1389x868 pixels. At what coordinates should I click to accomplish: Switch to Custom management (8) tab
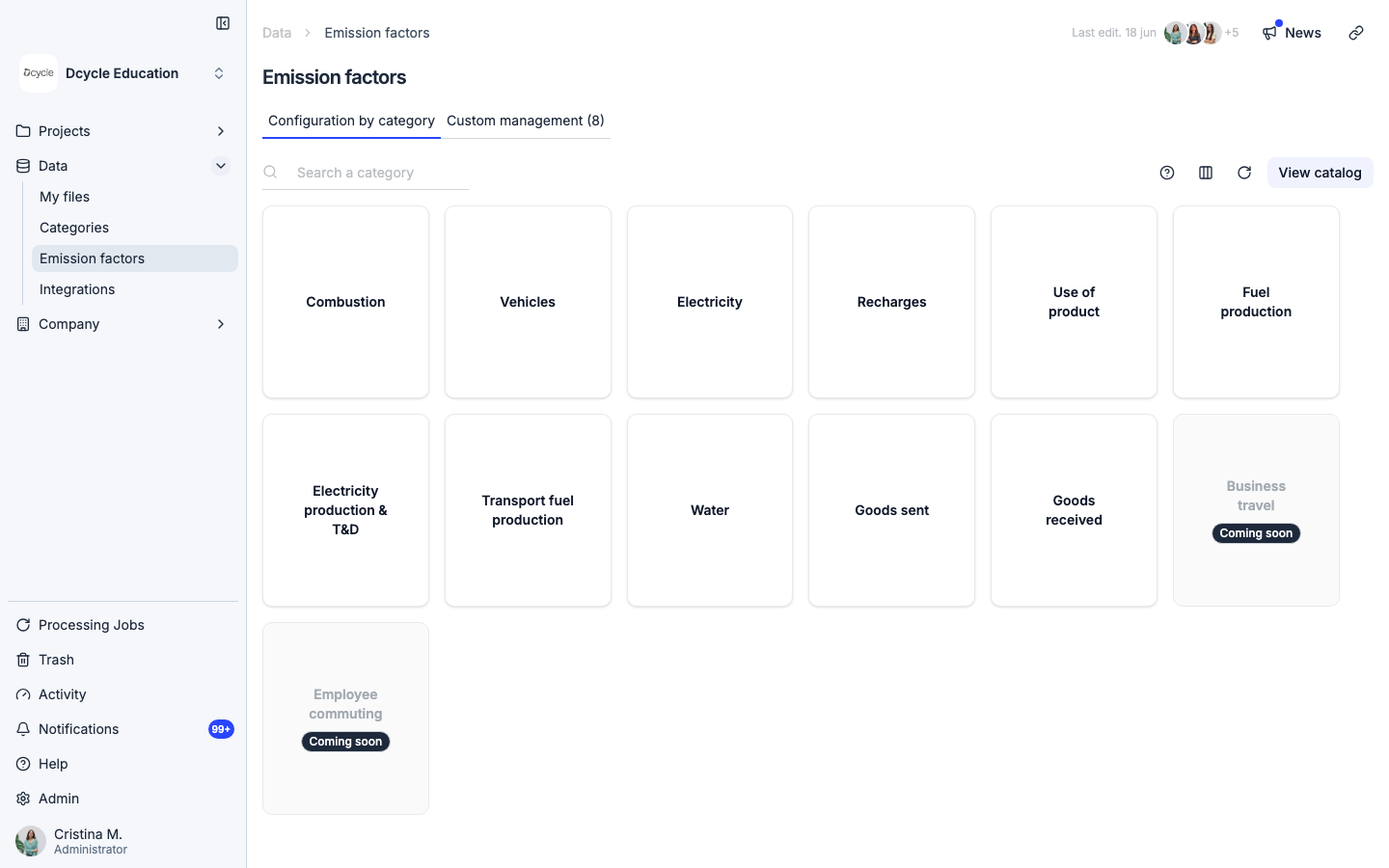click(x=526, y=121)
